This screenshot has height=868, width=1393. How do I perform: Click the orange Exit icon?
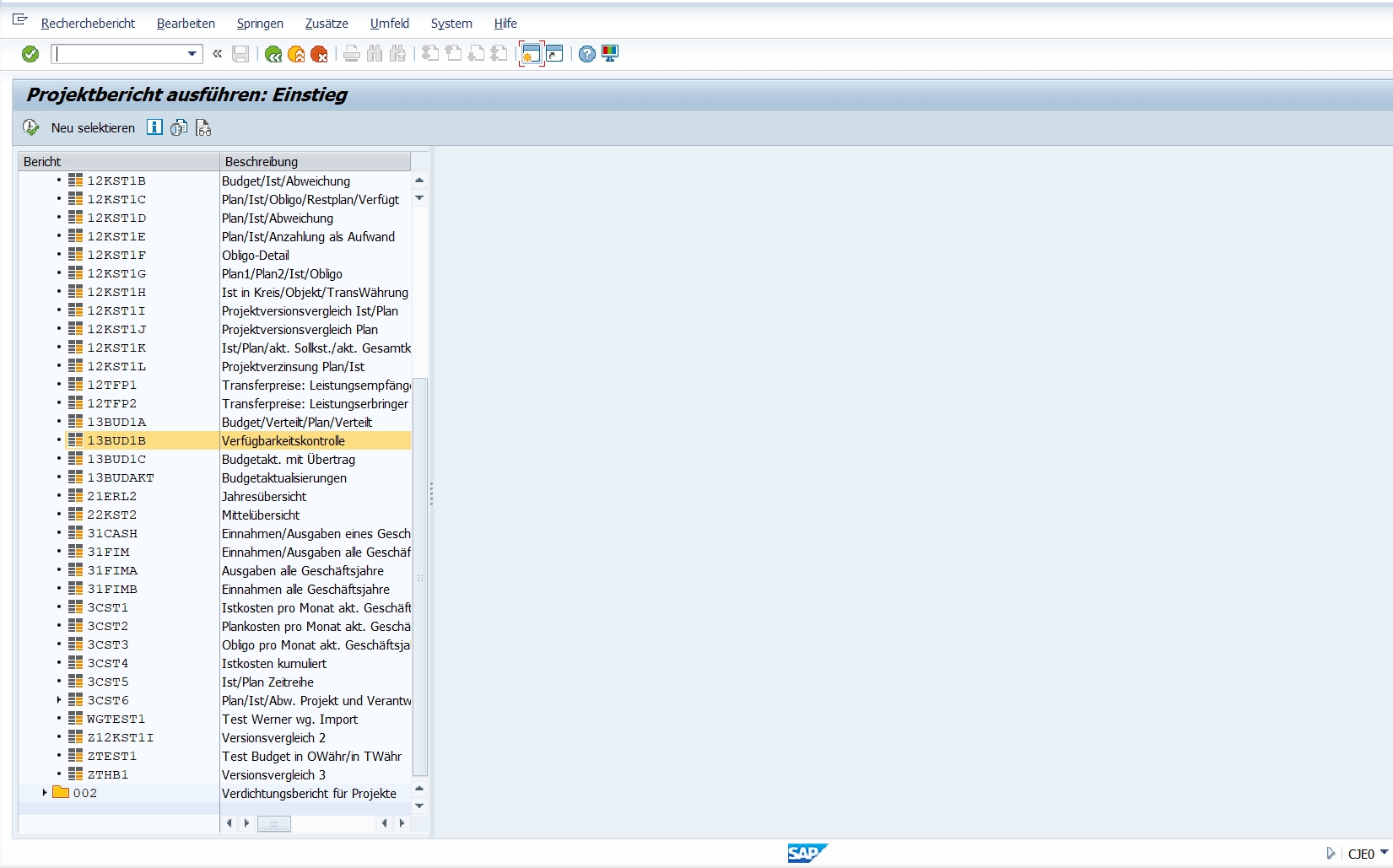click(296, 54)
